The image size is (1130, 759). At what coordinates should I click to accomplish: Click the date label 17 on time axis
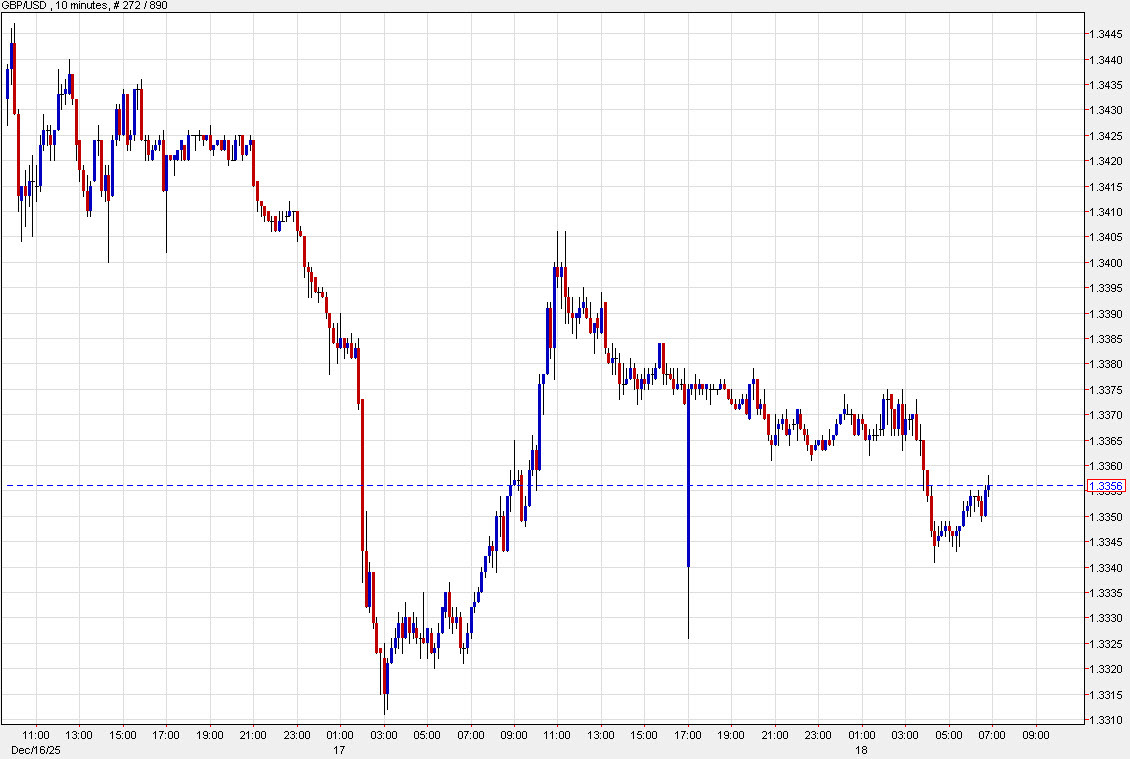pyautogui.click(x=339, y=749)
